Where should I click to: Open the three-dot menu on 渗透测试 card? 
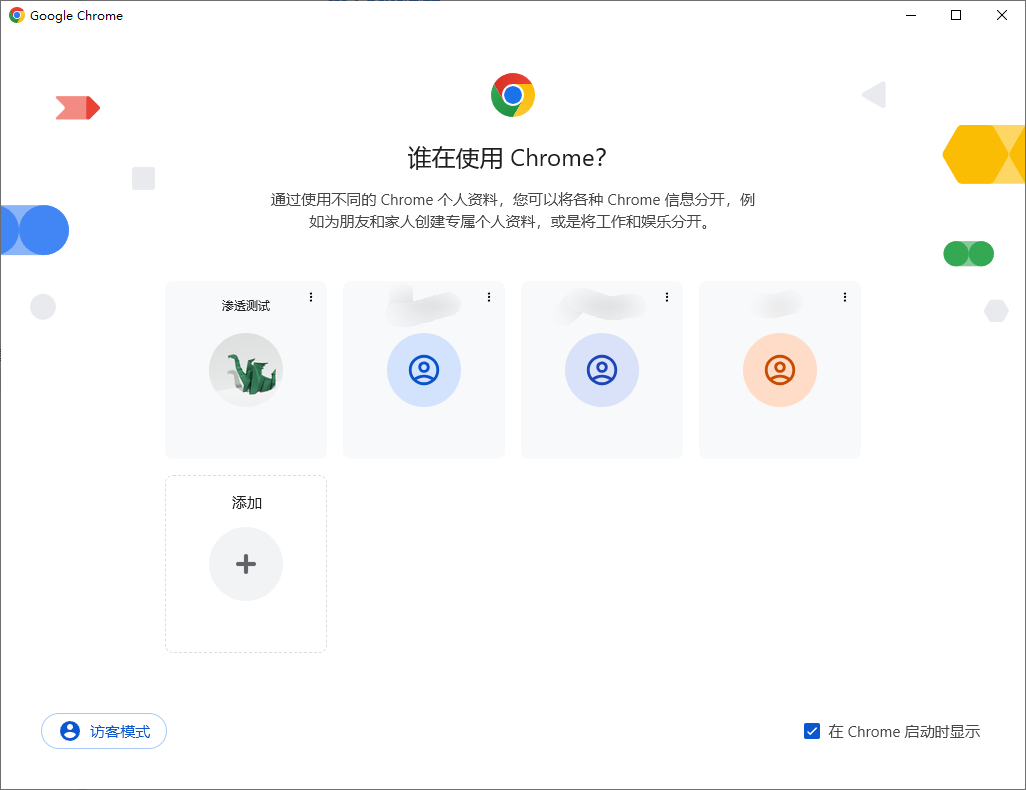point(311,297)
